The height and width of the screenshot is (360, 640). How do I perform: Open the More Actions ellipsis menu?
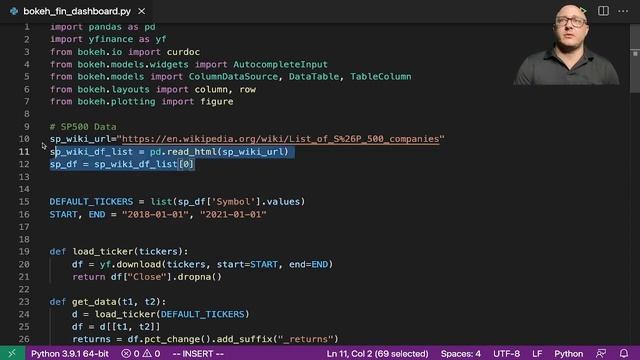click(x=623, y=11)
